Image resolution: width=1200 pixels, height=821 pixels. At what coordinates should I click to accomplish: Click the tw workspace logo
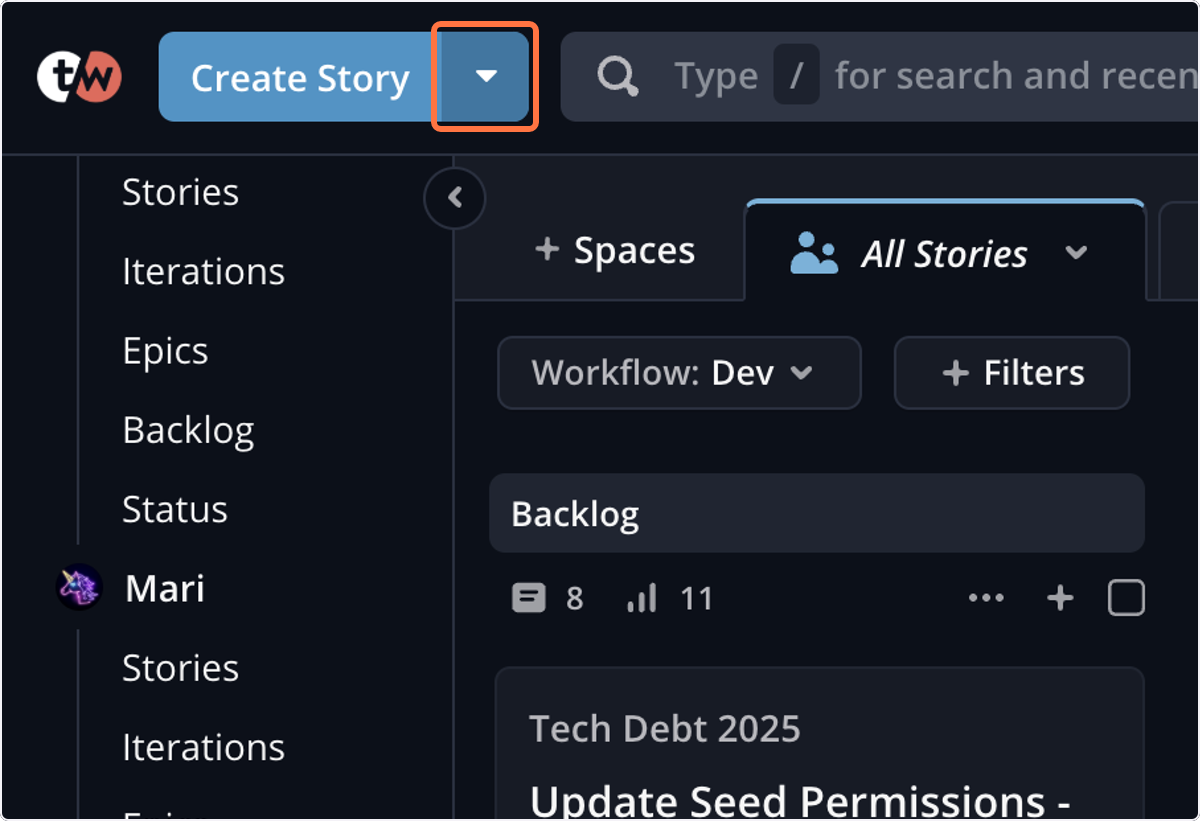[79, 77]
